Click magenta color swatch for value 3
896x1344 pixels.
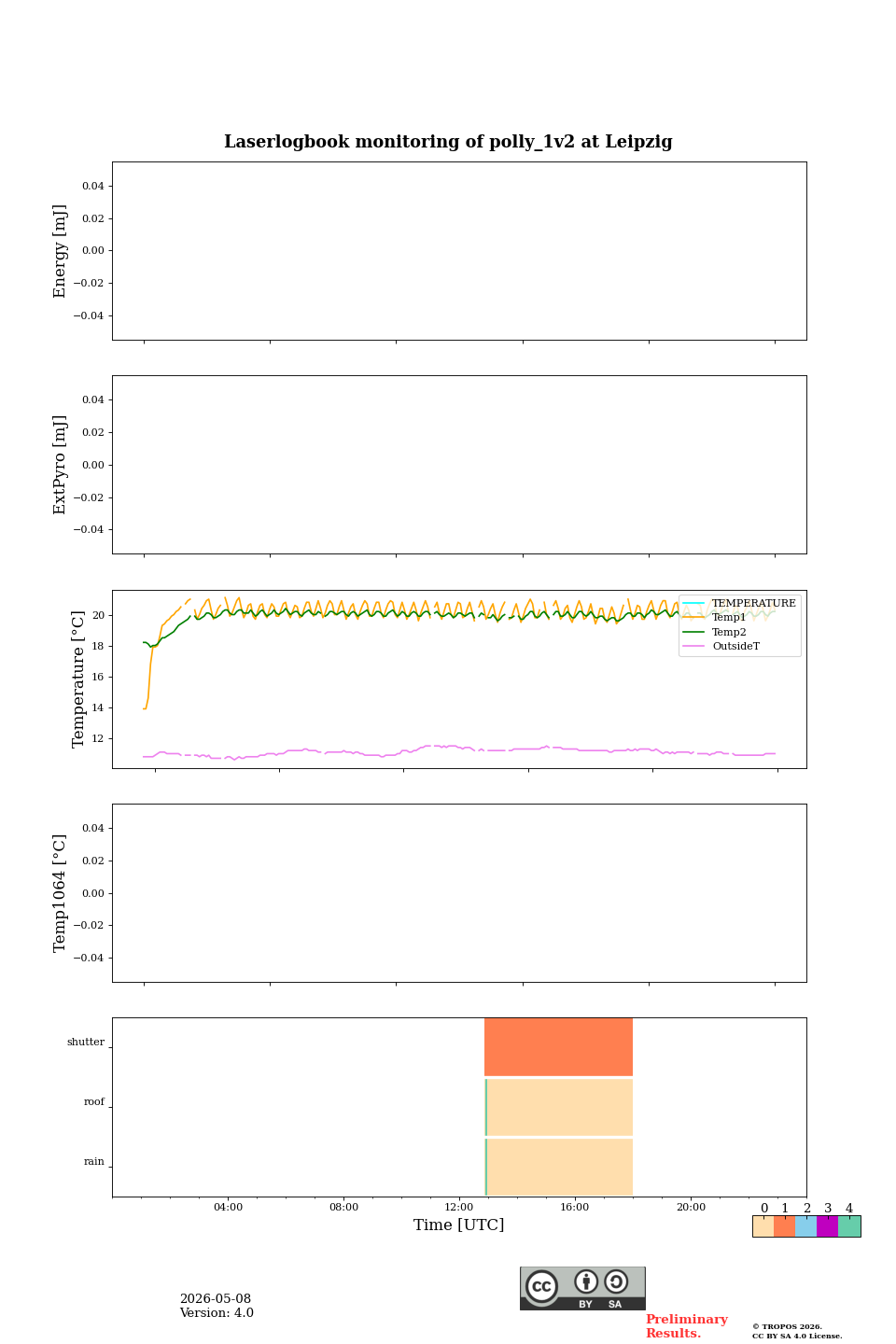pos(828,1226)
